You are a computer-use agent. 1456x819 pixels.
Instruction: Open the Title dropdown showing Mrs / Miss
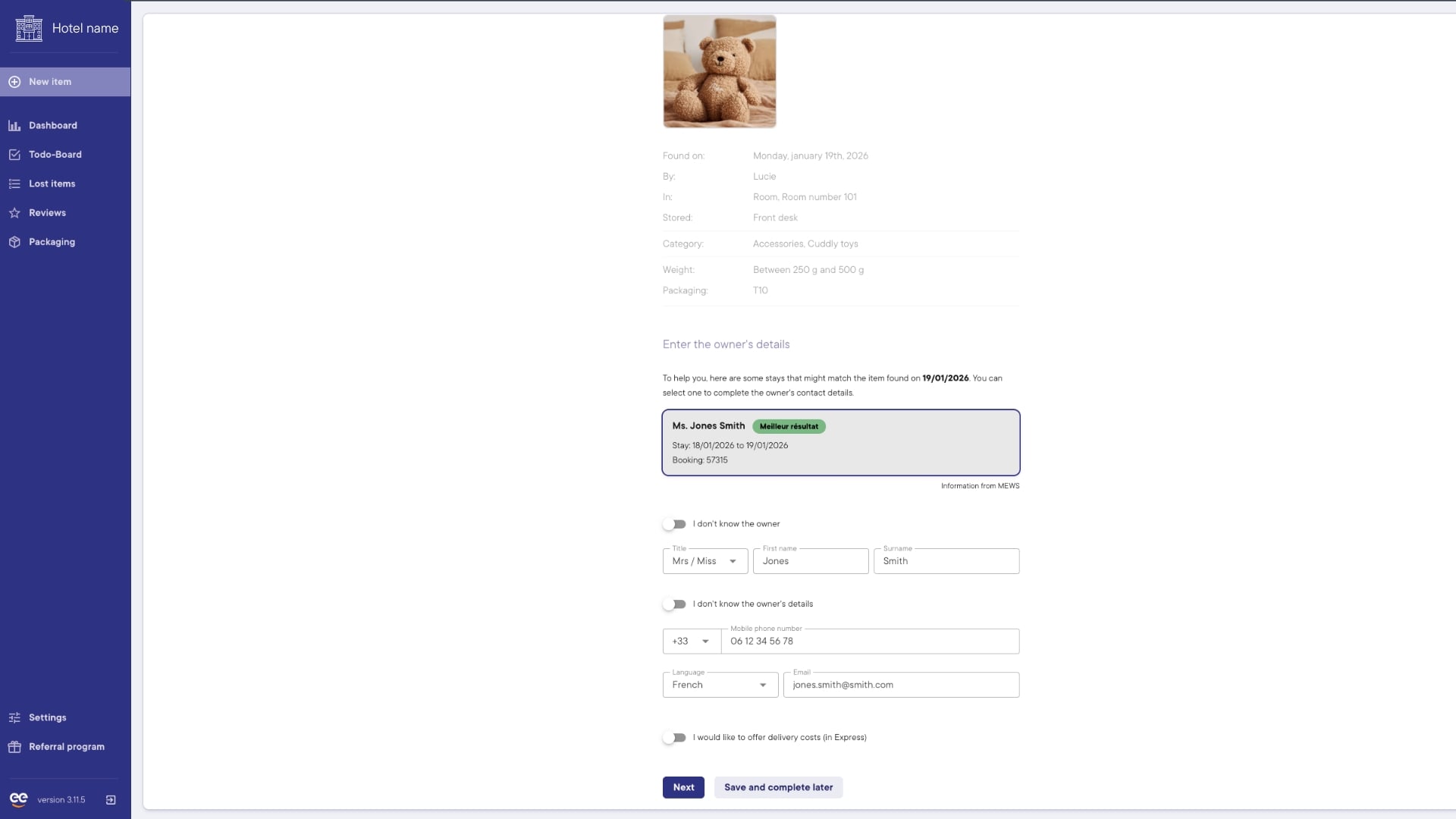point(704,562)
